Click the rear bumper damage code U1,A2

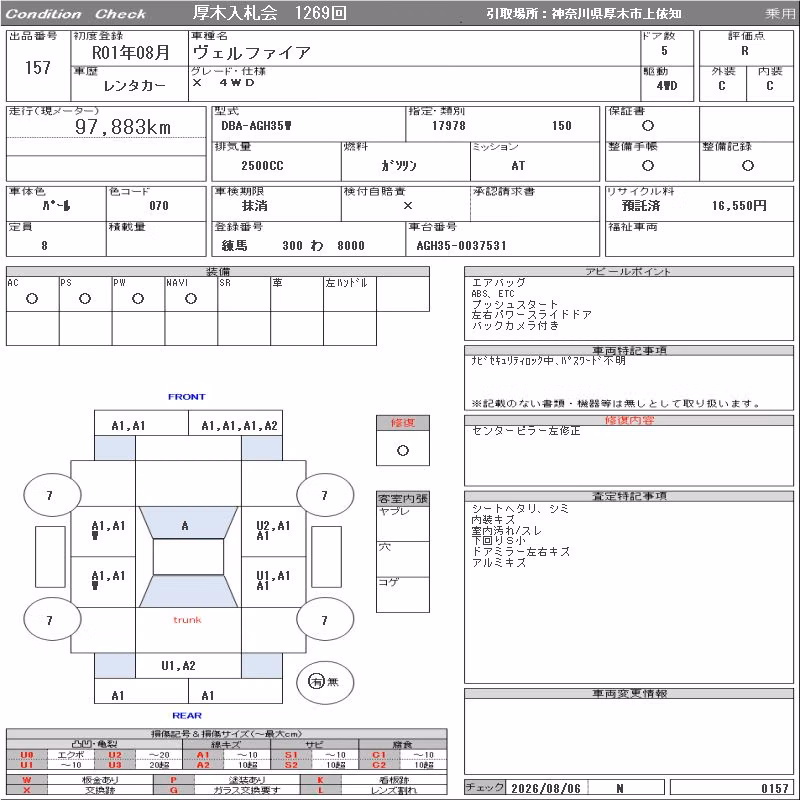coord(178,665)
